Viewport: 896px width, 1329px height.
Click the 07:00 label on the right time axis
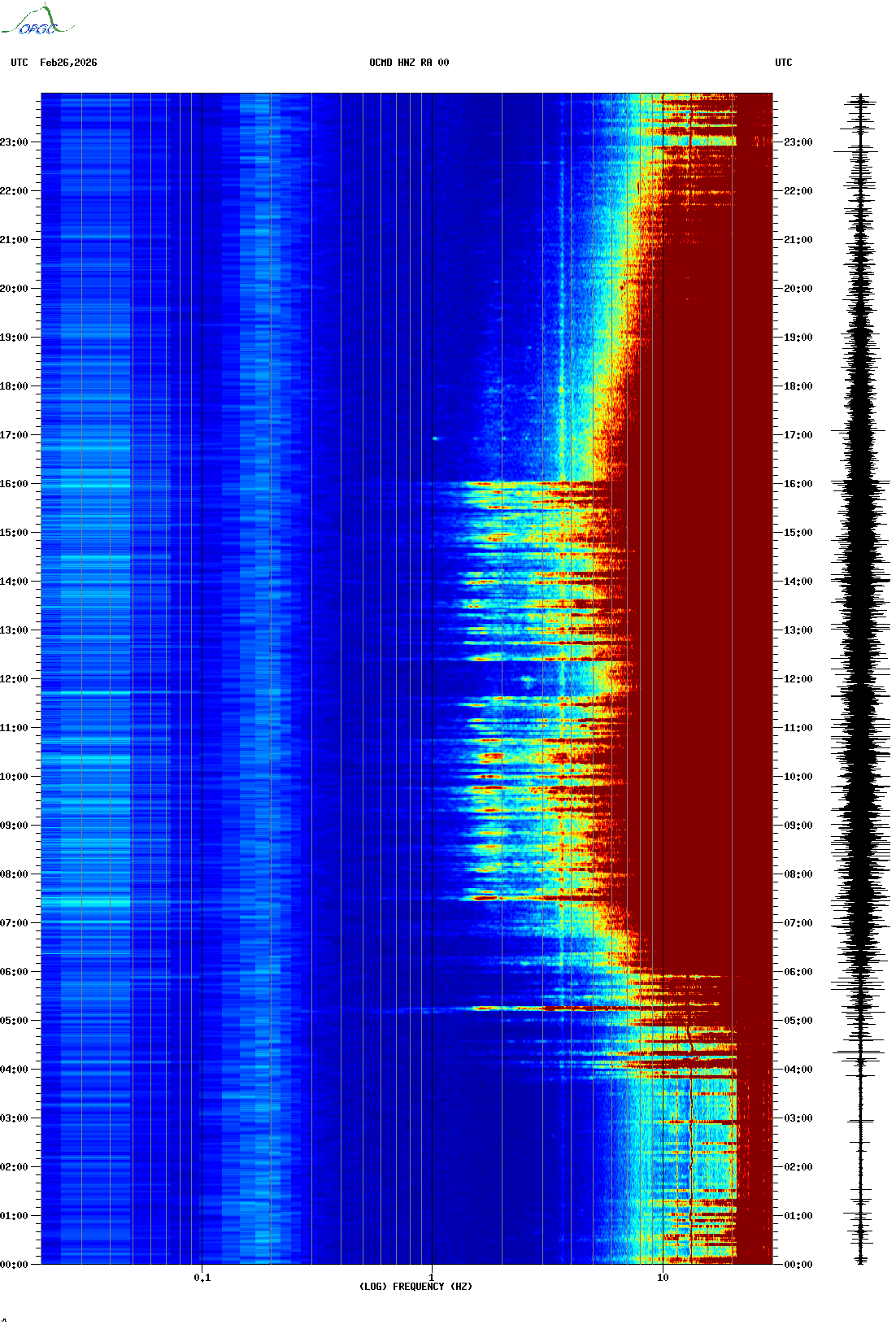click(x=798, y=923)
